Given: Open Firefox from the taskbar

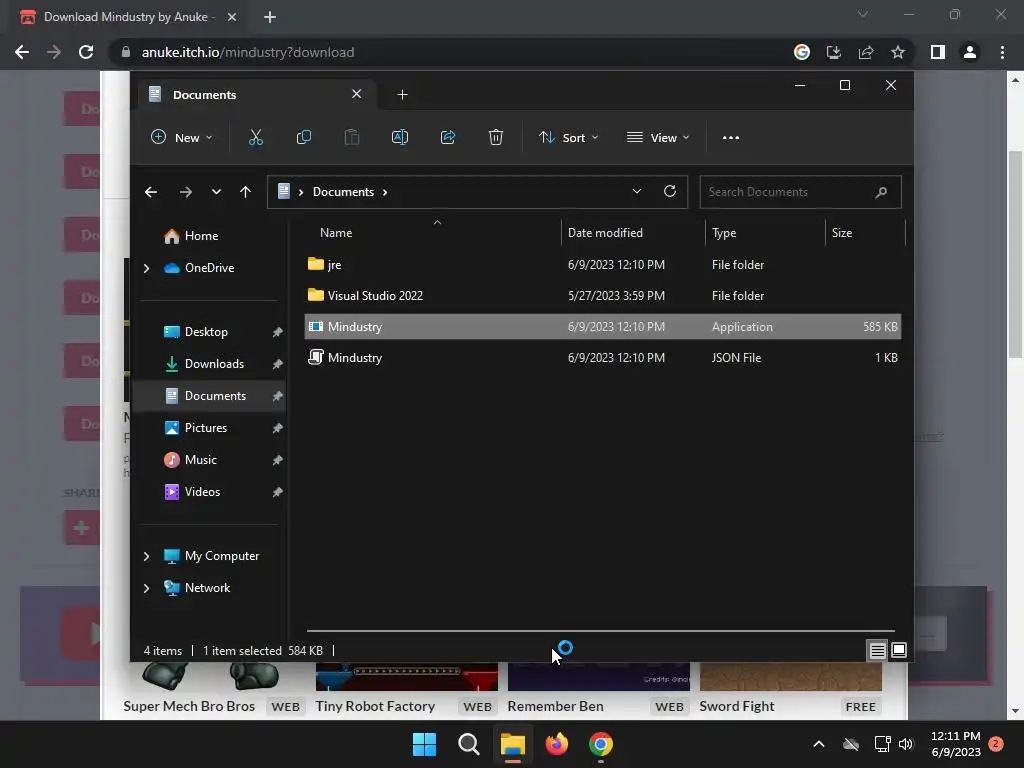Looking at the screenshot, I should (557, 744).
